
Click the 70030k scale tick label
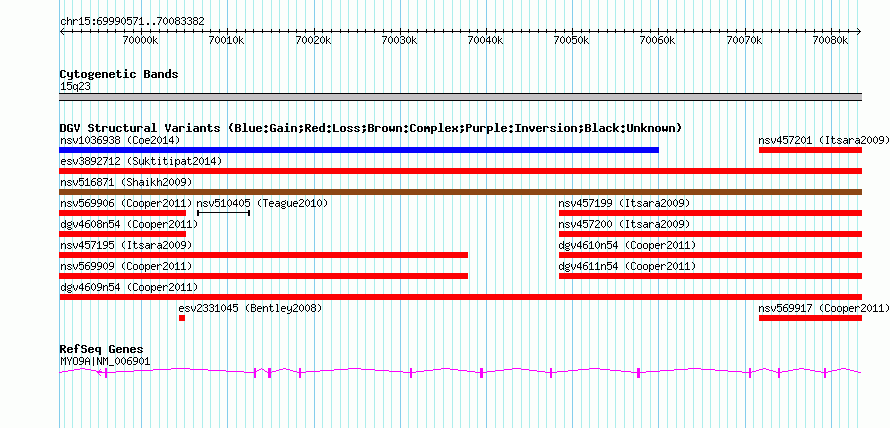coord(398,40)
